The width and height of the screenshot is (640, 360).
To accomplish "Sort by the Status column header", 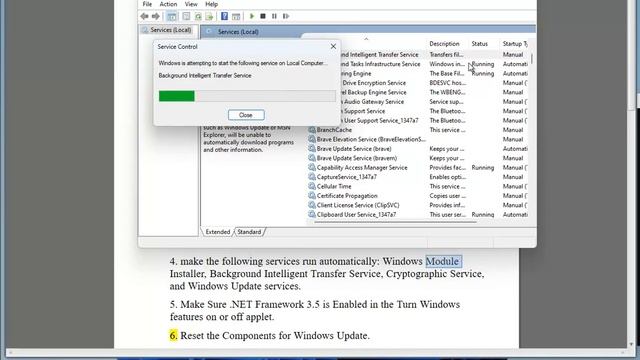I will pyautogui.click(x=480, y=44).
